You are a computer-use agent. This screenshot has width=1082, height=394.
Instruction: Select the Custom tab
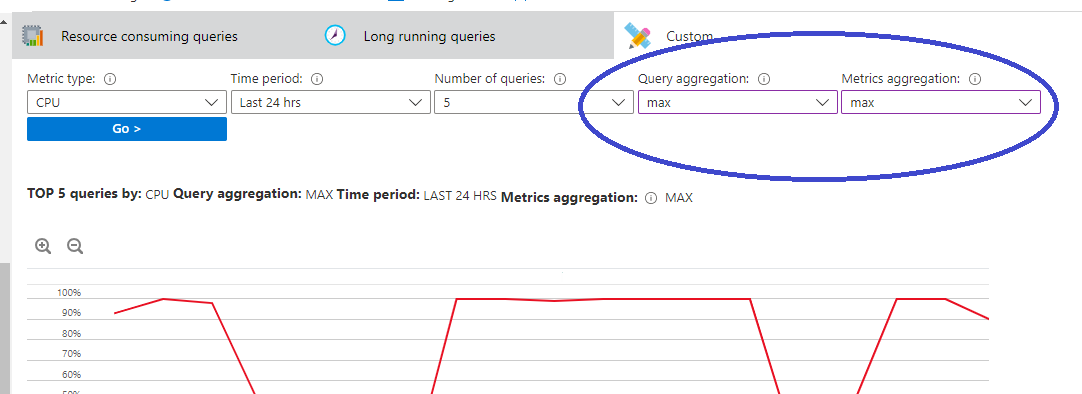(689, 37)
